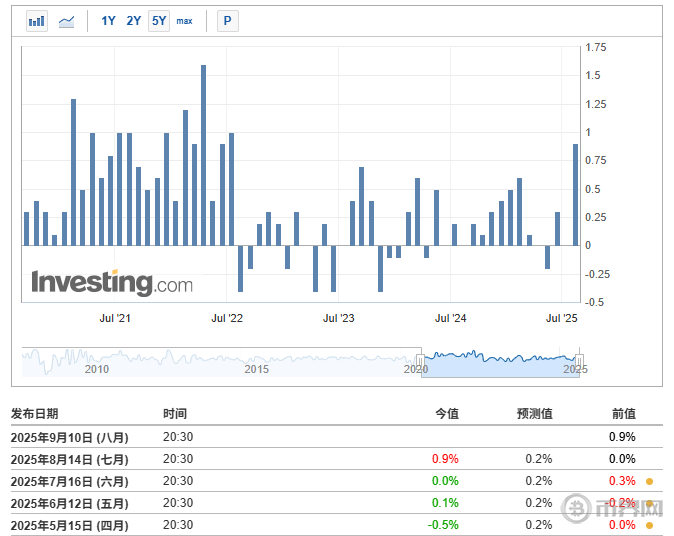674x536 pixels.
Task: Click the 今值 column header
Action: coord(447,413)
